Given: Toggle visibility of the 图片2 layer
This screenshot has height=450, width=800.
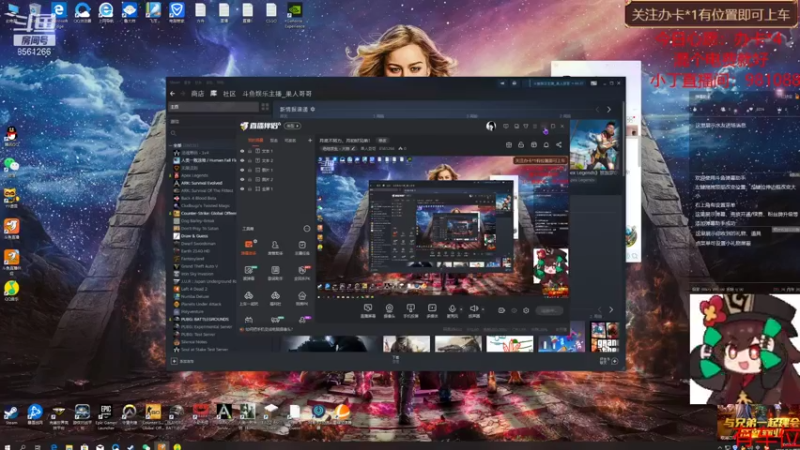Looking at the screenshot, I should coord(242,180).
